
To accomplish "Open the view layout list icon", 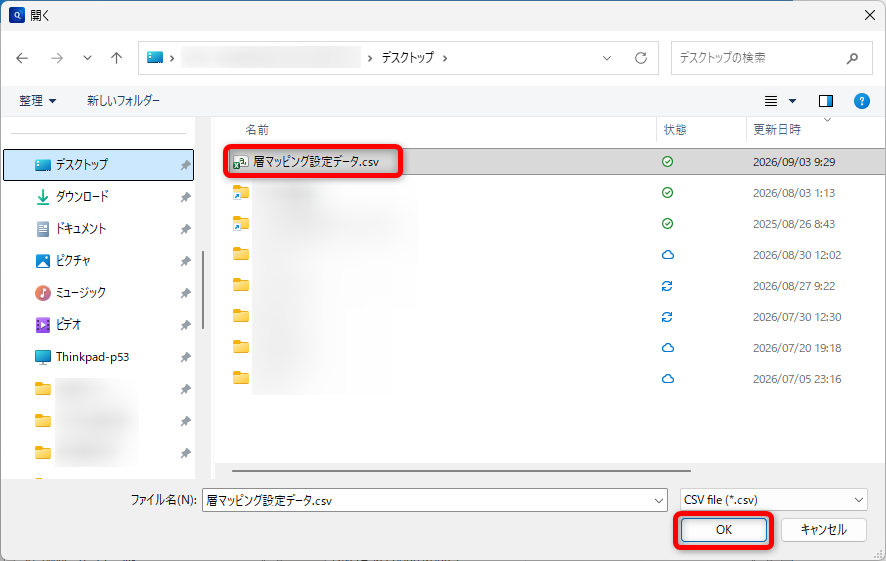I will point(771,101).
